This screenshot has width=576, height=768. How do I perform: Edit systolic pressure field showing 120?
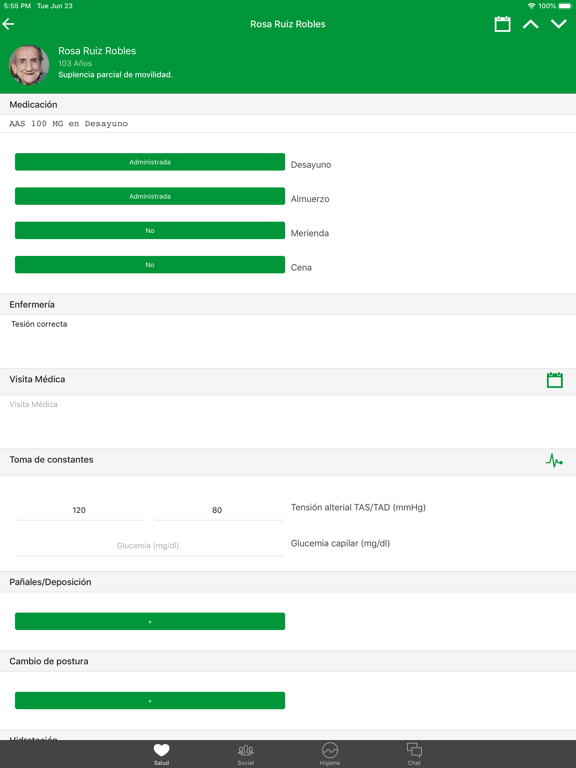coord(79,510)
